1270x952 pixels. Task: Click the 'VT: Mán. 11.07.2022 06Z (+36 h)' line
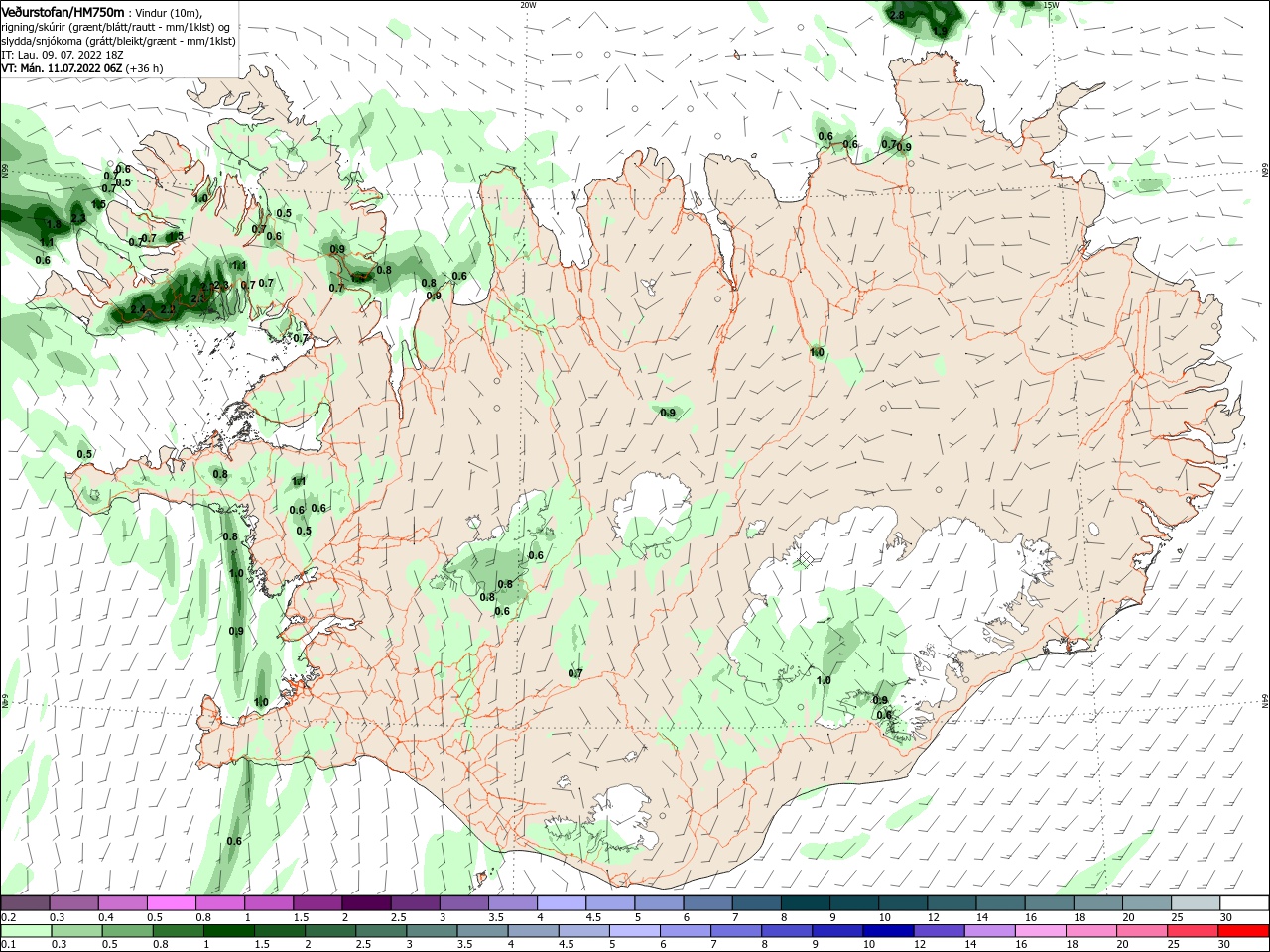(x=81, y=68)
